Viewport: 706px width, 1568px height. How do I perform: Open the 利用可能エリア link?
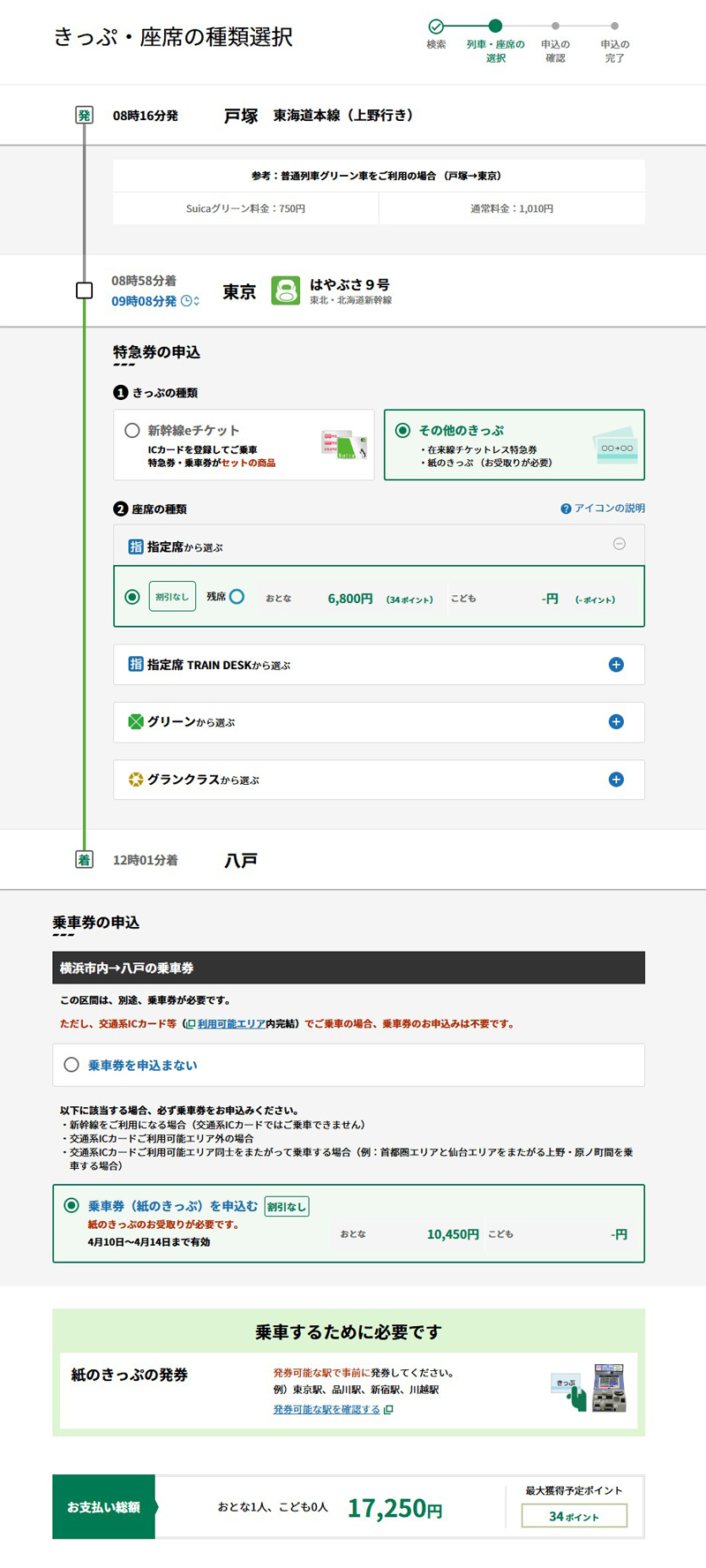click(x=230, y=1024)
